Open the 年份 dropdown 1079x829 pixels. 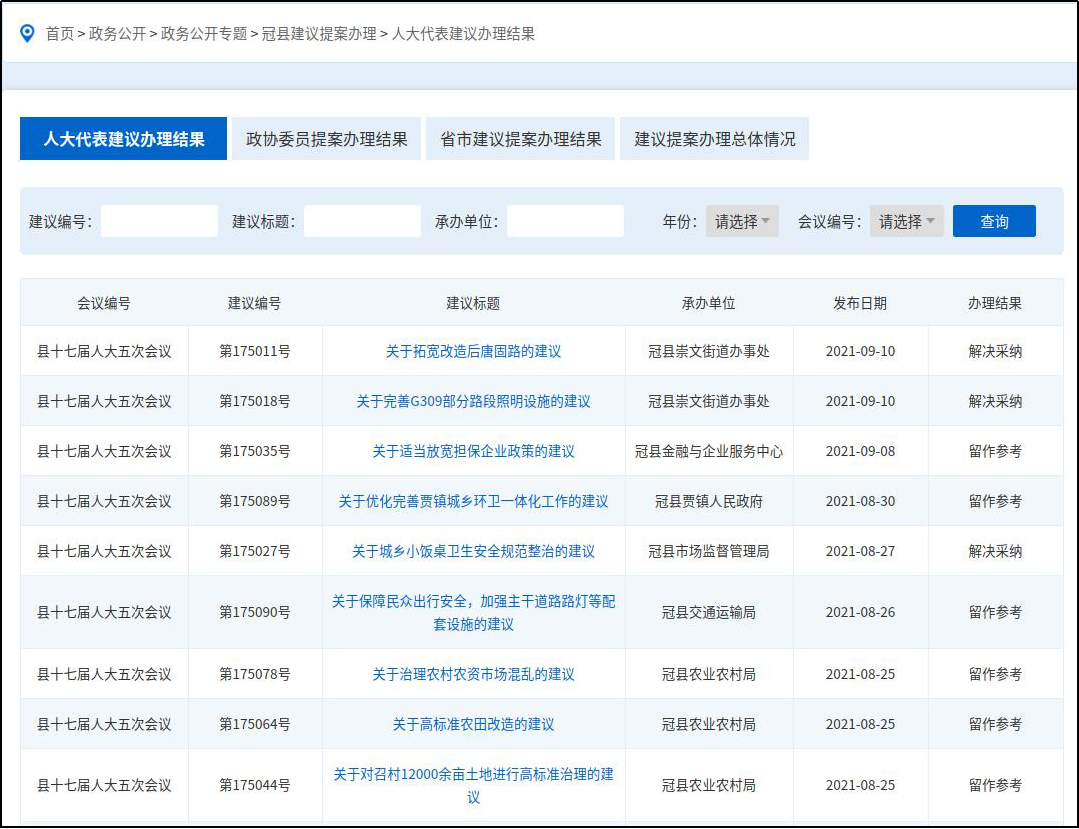point(742,222)
